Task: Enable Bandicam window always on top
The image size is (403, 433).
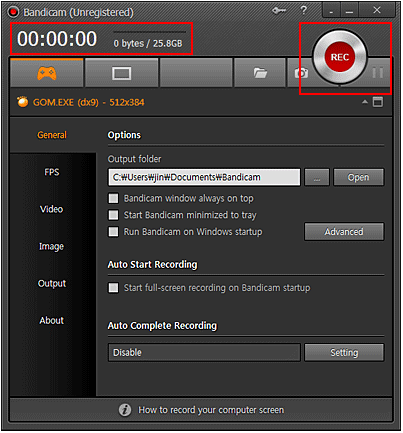Action: [113, 198]
